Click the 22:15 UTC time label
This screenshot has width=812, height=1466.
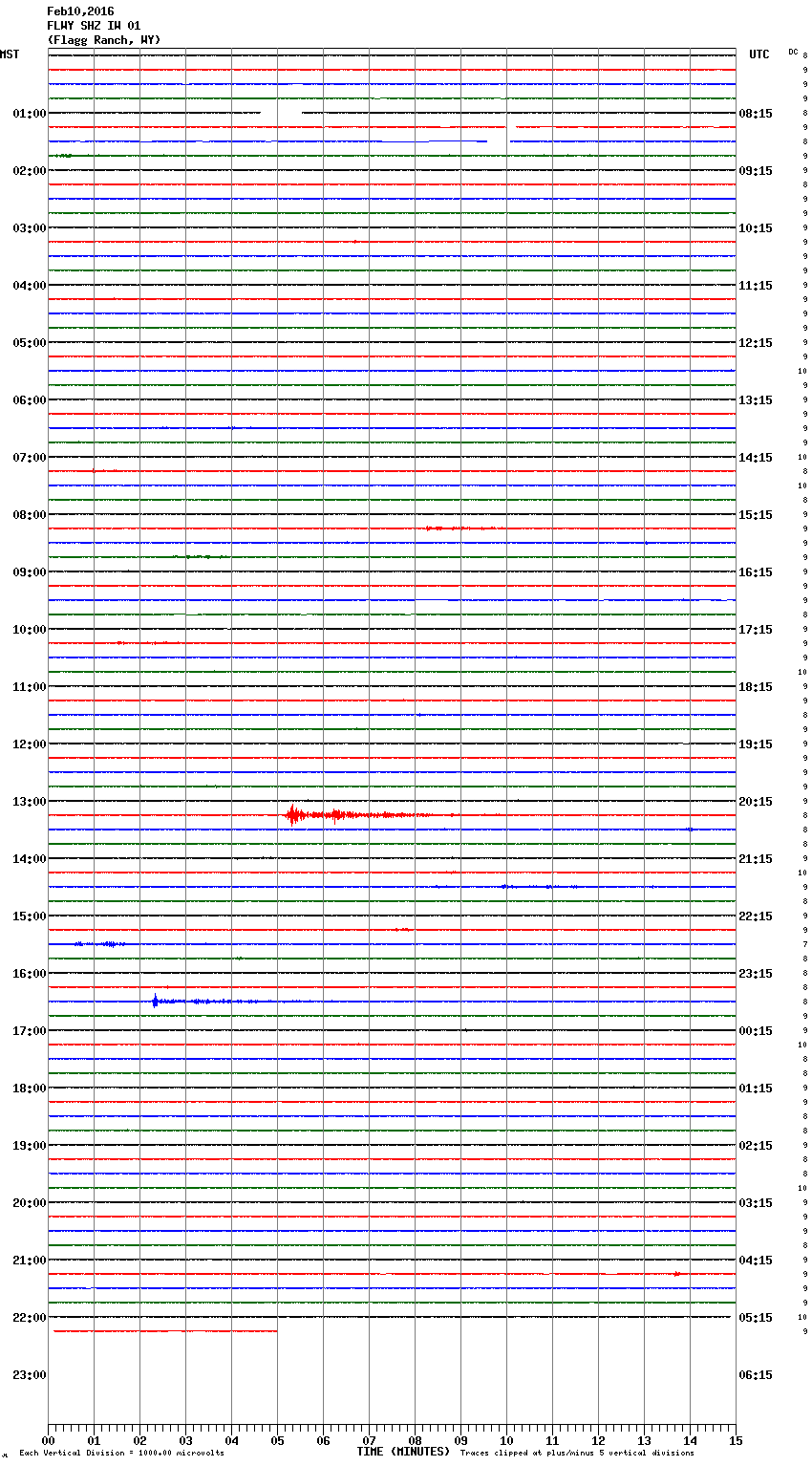click(x=756, y=916)
